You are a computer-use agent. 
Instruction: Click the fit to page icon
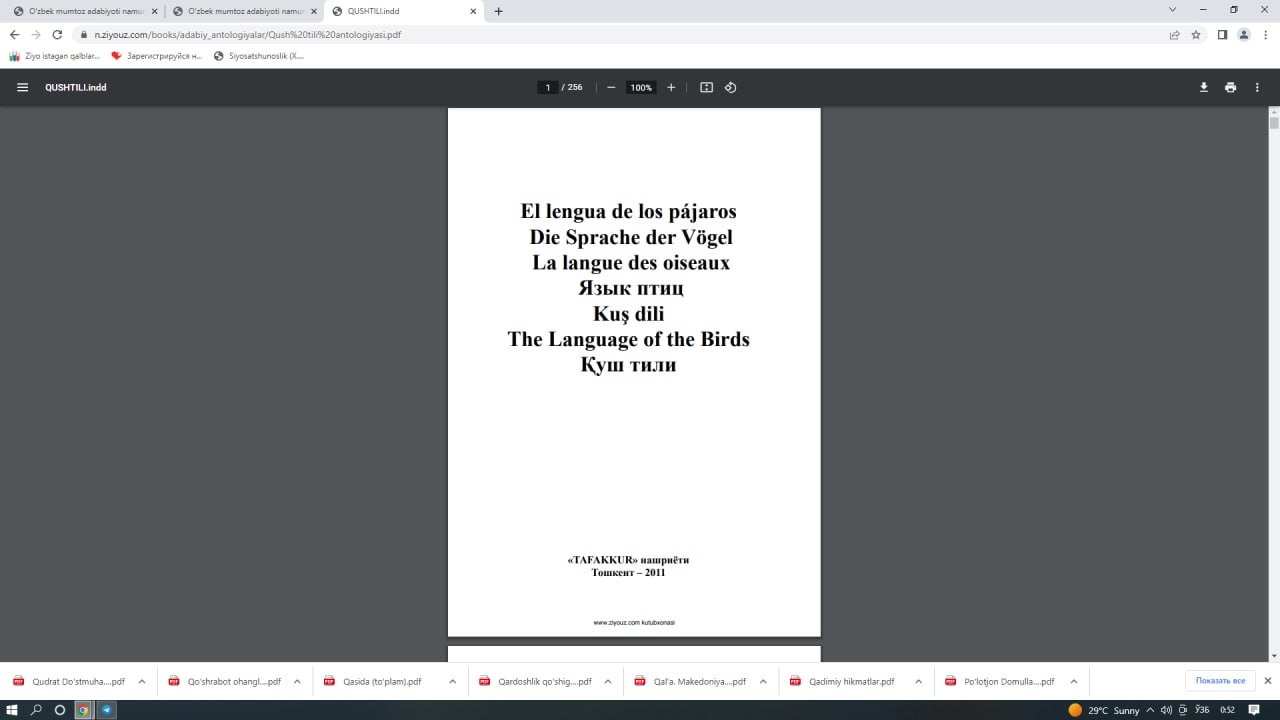[706, 87]
